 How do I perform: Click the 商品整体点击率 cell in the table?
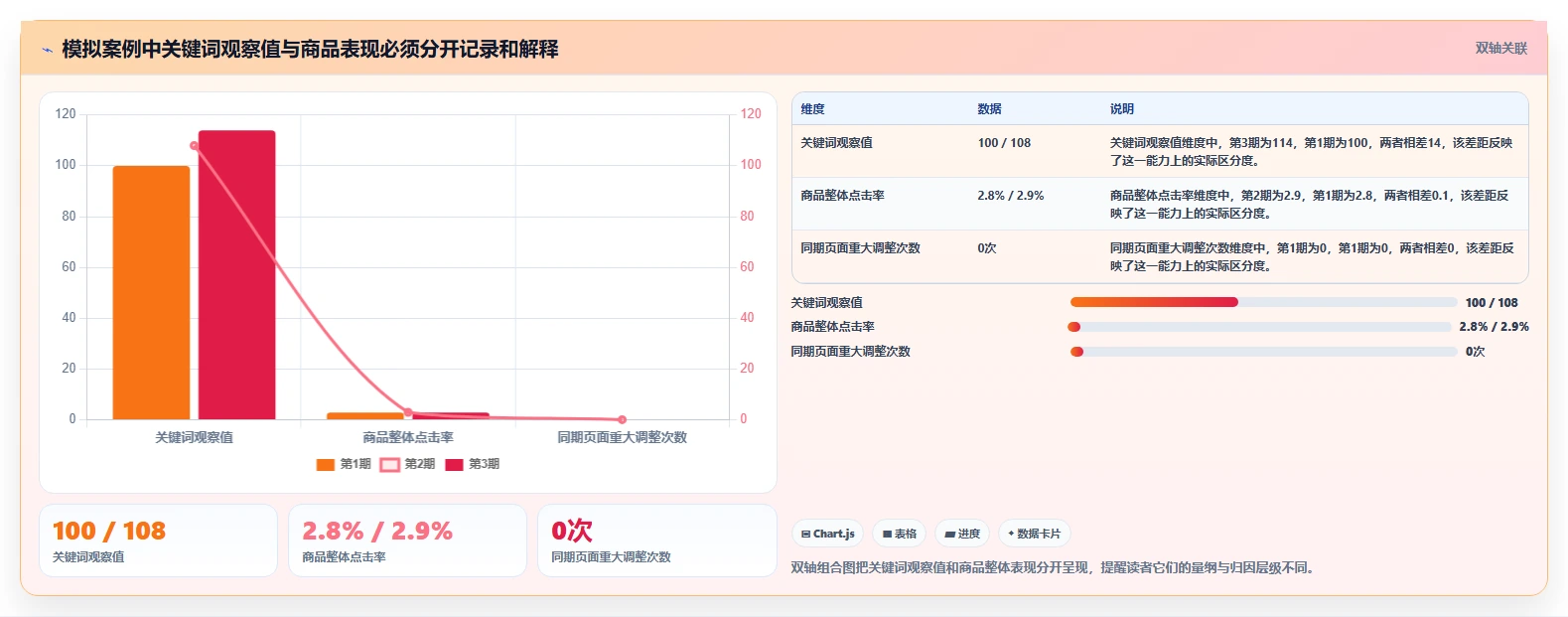point(842,196)
